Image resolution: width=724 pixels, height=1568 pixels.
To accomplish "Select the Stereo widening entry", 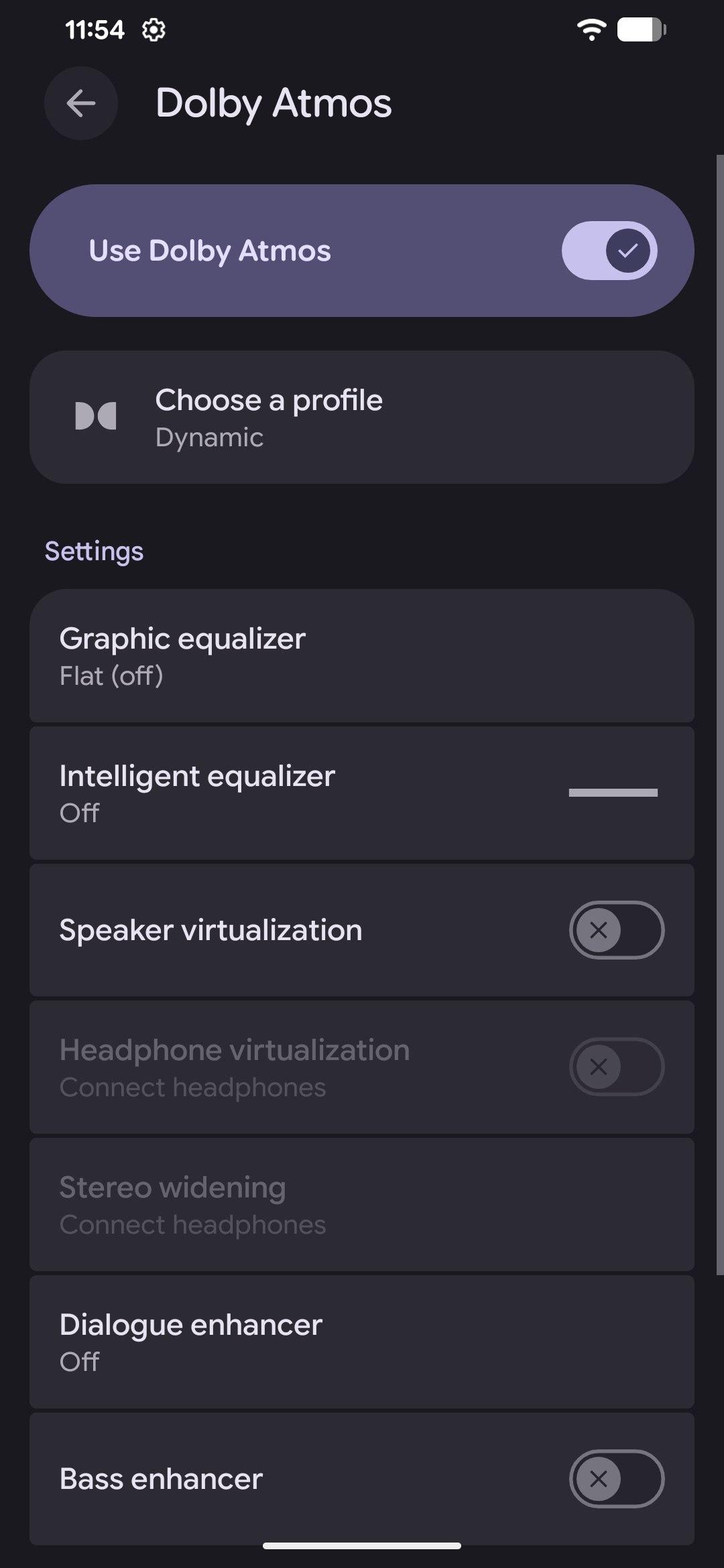I will (362, 1205).
